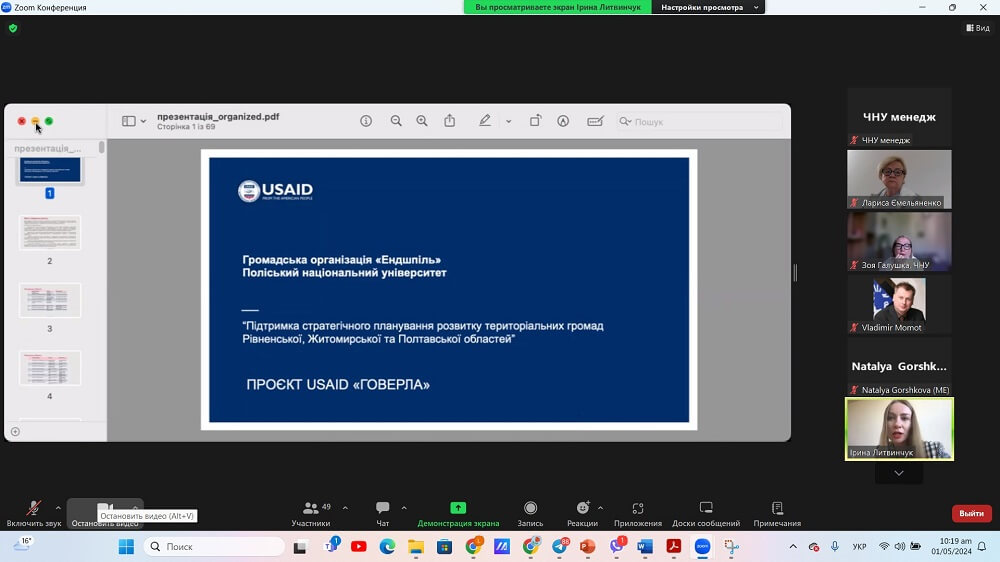Click the Windows taskbar search box

click(214, 547)
